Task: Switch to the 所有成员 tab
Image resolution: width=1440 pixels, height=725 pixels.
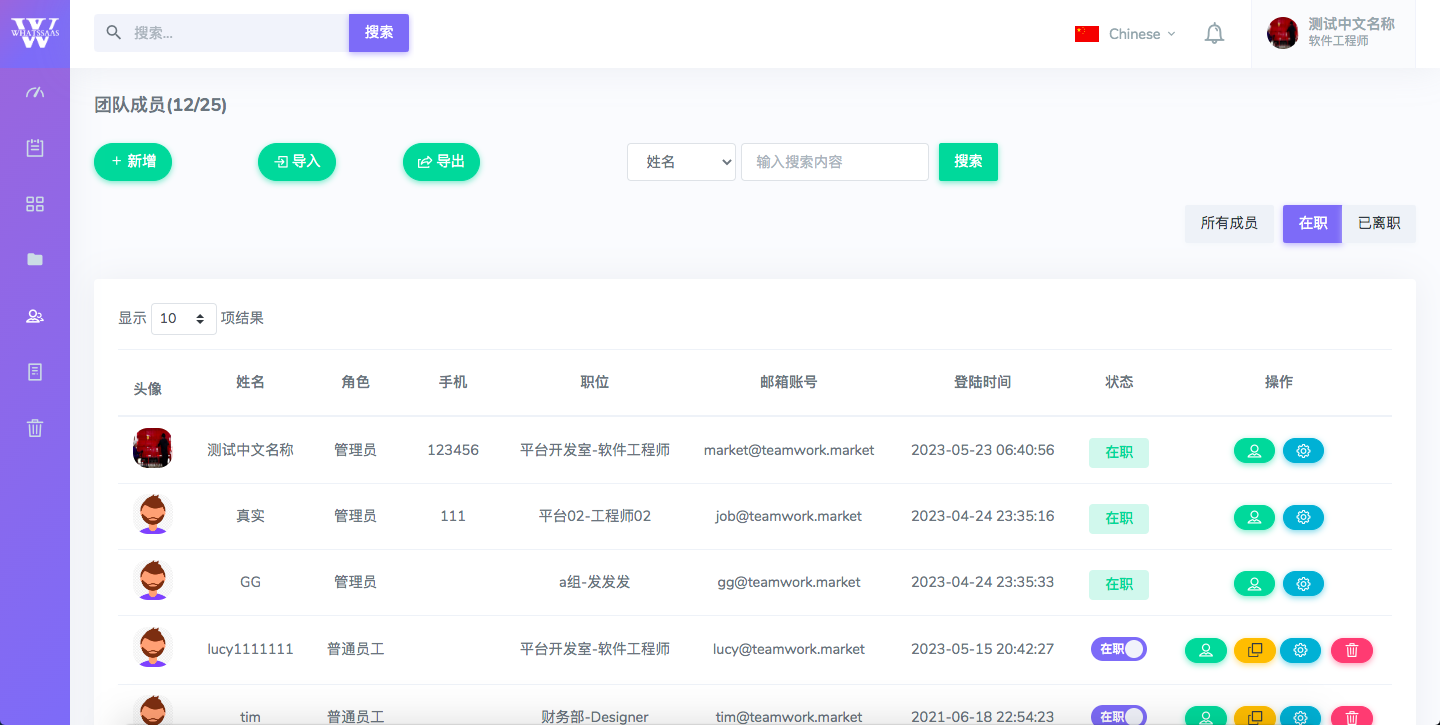Action: click(1229, 223)
